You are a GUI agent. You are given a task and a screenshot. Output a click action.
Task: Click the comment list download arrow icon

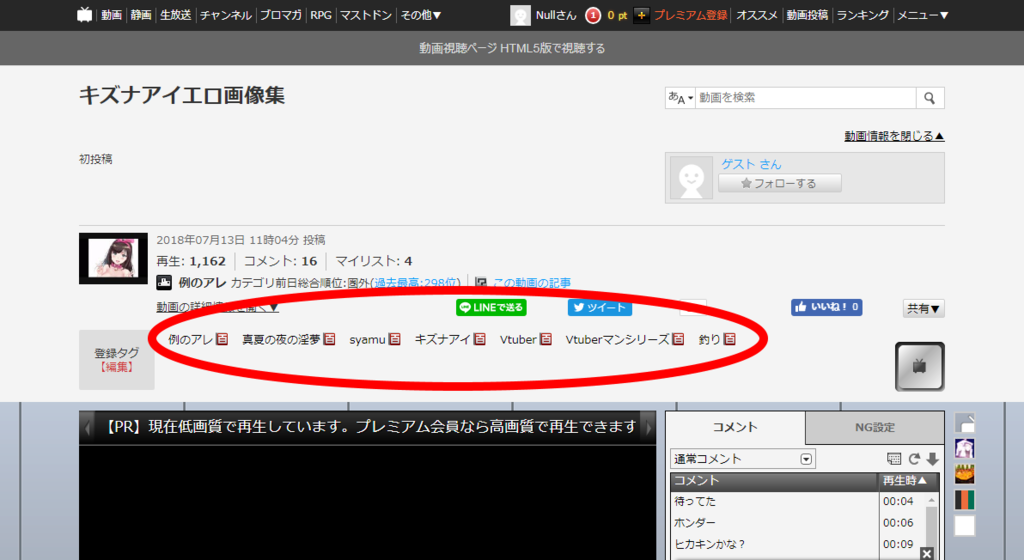pos(933,459)
